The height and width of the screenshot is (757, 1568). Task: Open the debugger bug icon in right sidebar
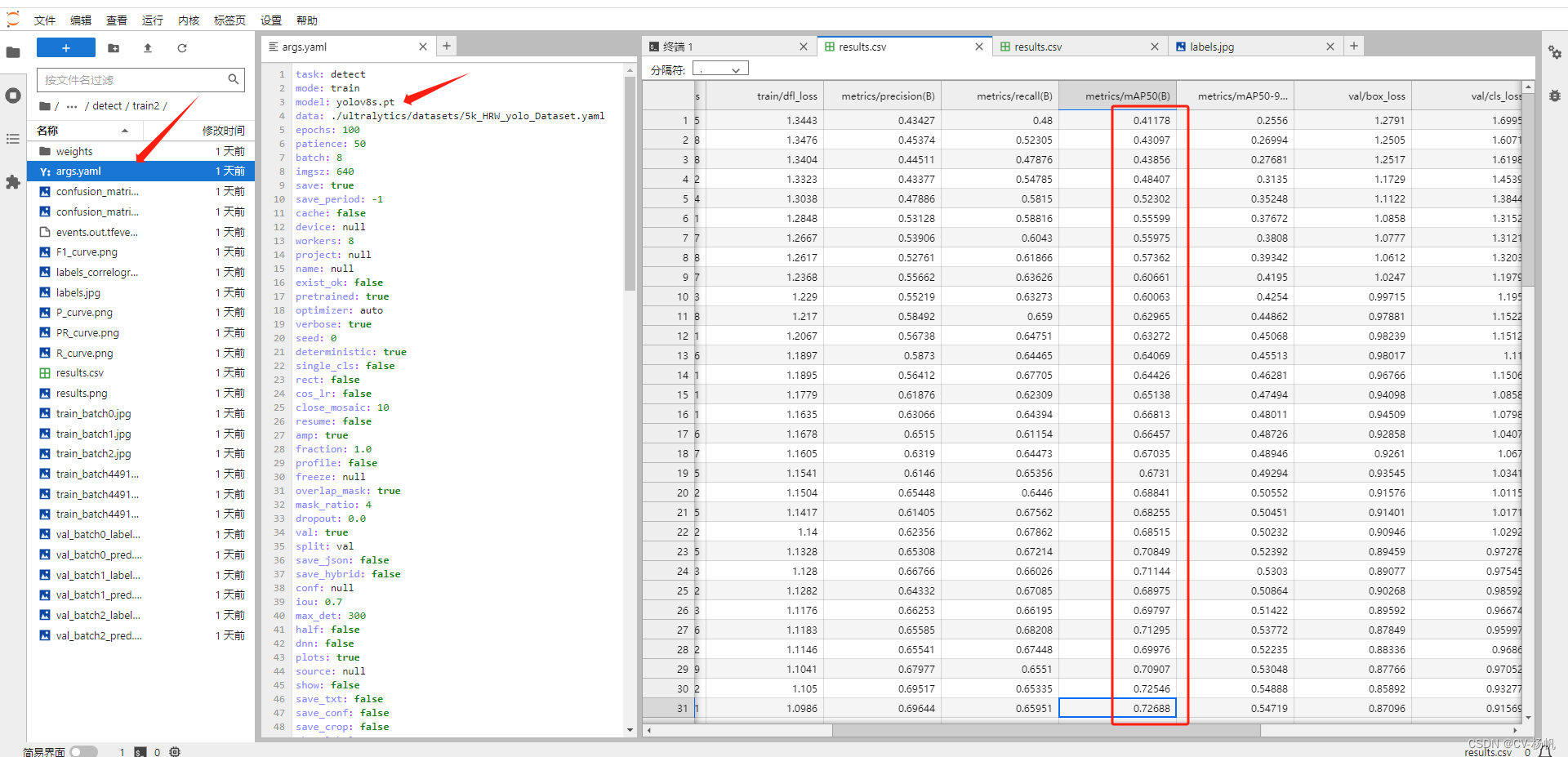pos(1555,96)
